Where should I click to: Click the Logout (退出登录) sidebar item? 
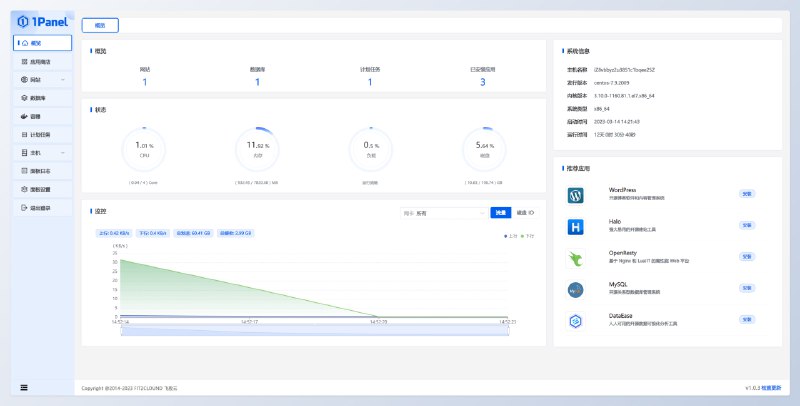(42, 207)
